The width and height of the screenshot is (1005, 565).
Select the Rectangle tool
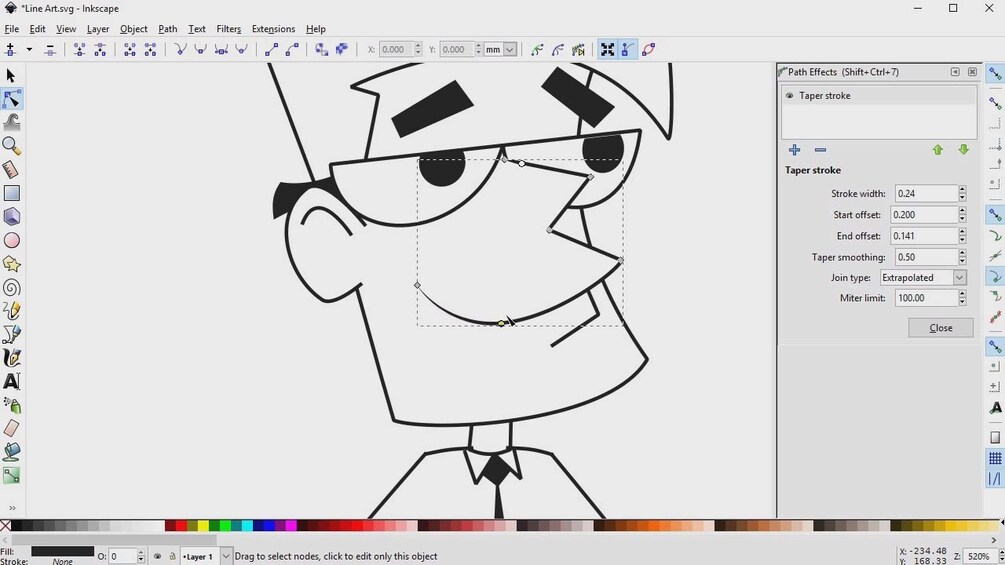(12, 193)
